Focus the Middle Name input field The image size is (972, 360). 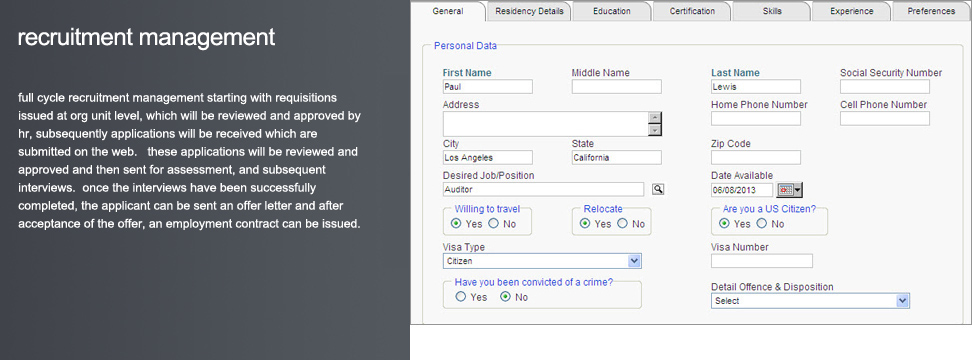(x=616, y=87)
